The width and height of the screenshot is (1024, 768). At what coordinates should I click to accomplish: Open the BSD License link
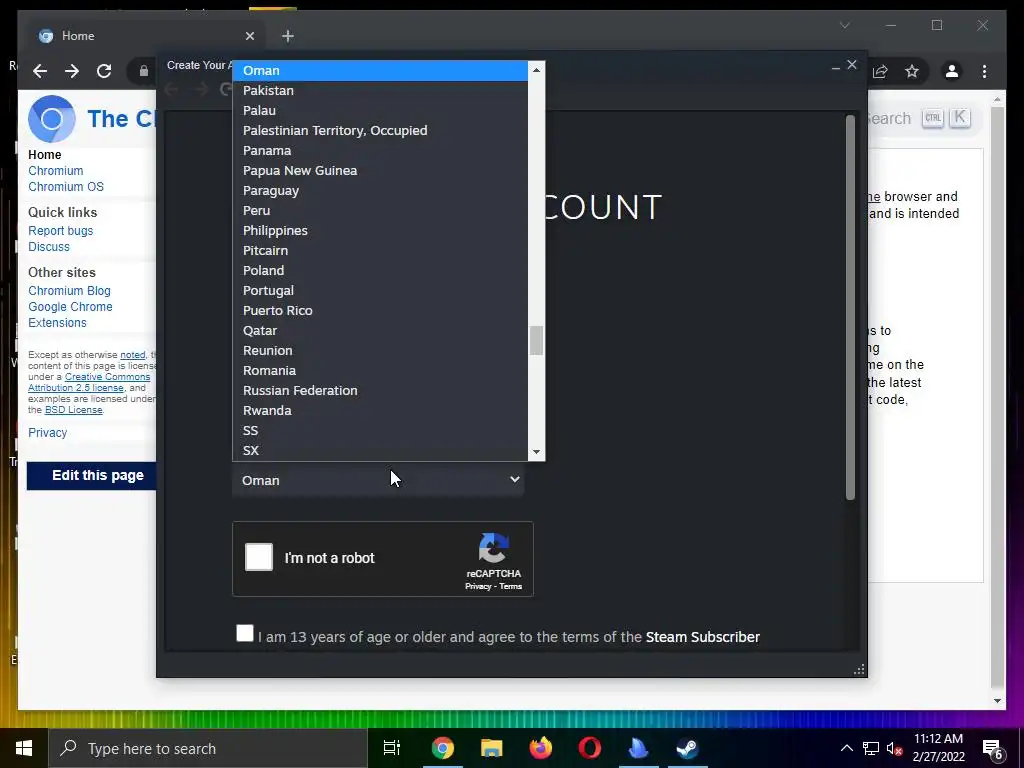[74, 410]
